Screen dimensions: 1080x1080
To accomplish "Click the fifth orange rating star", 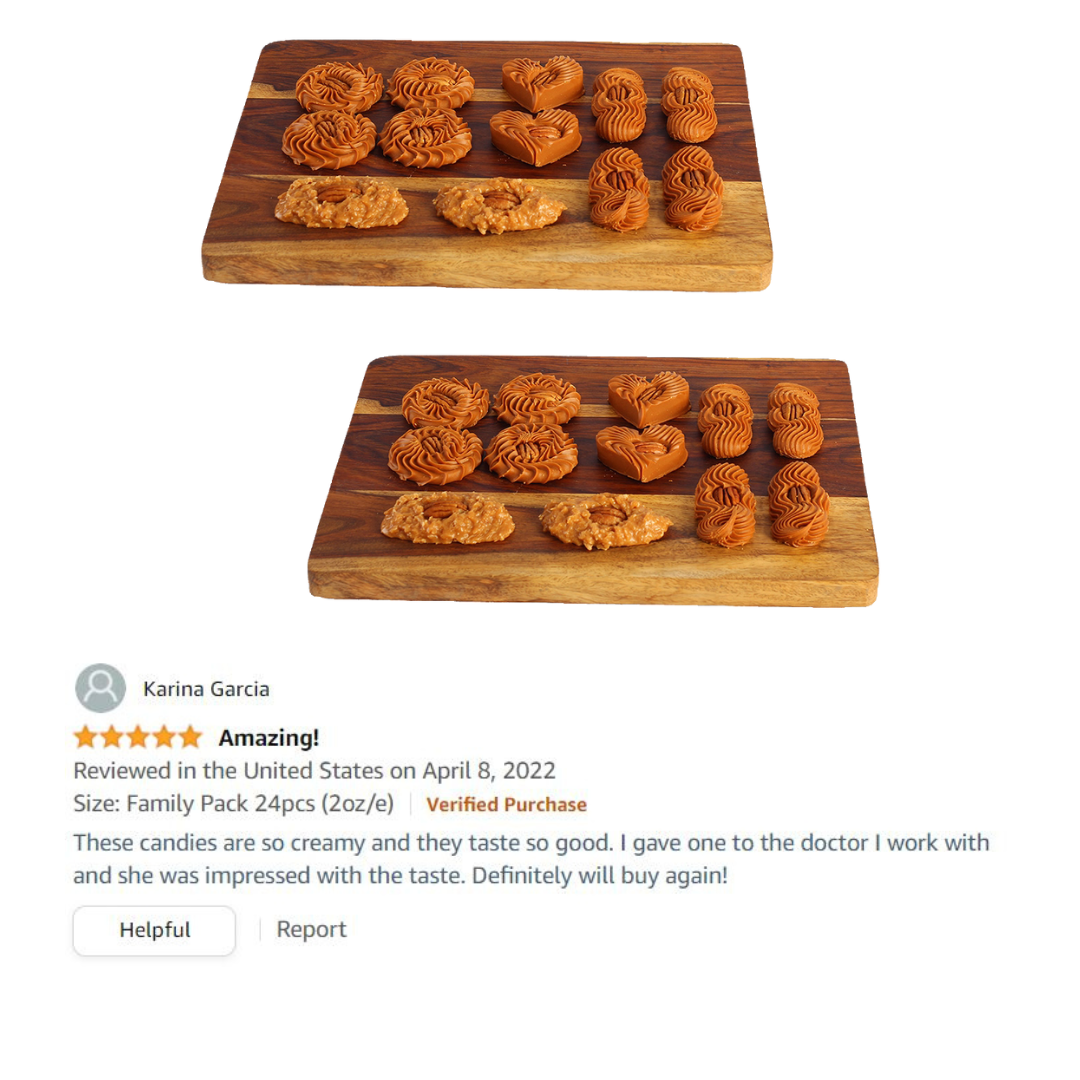I will (190, 737).
